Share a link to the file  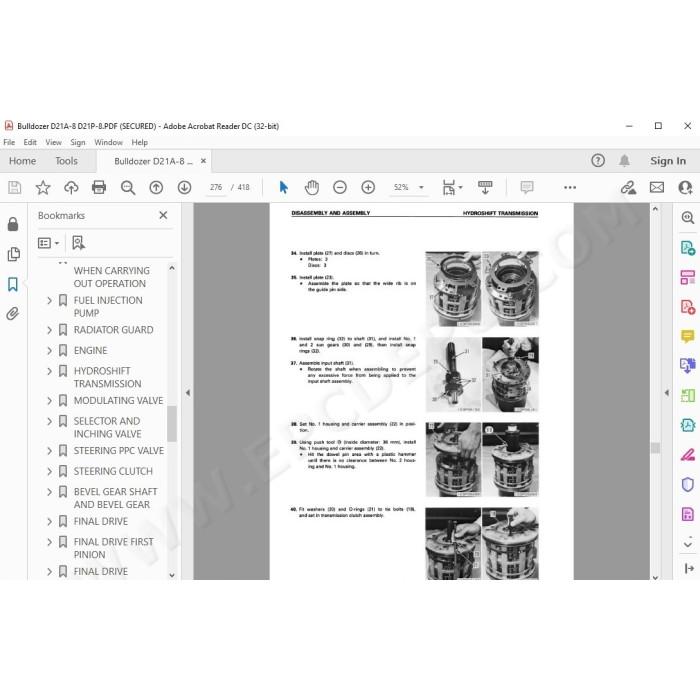click(629, 187)
